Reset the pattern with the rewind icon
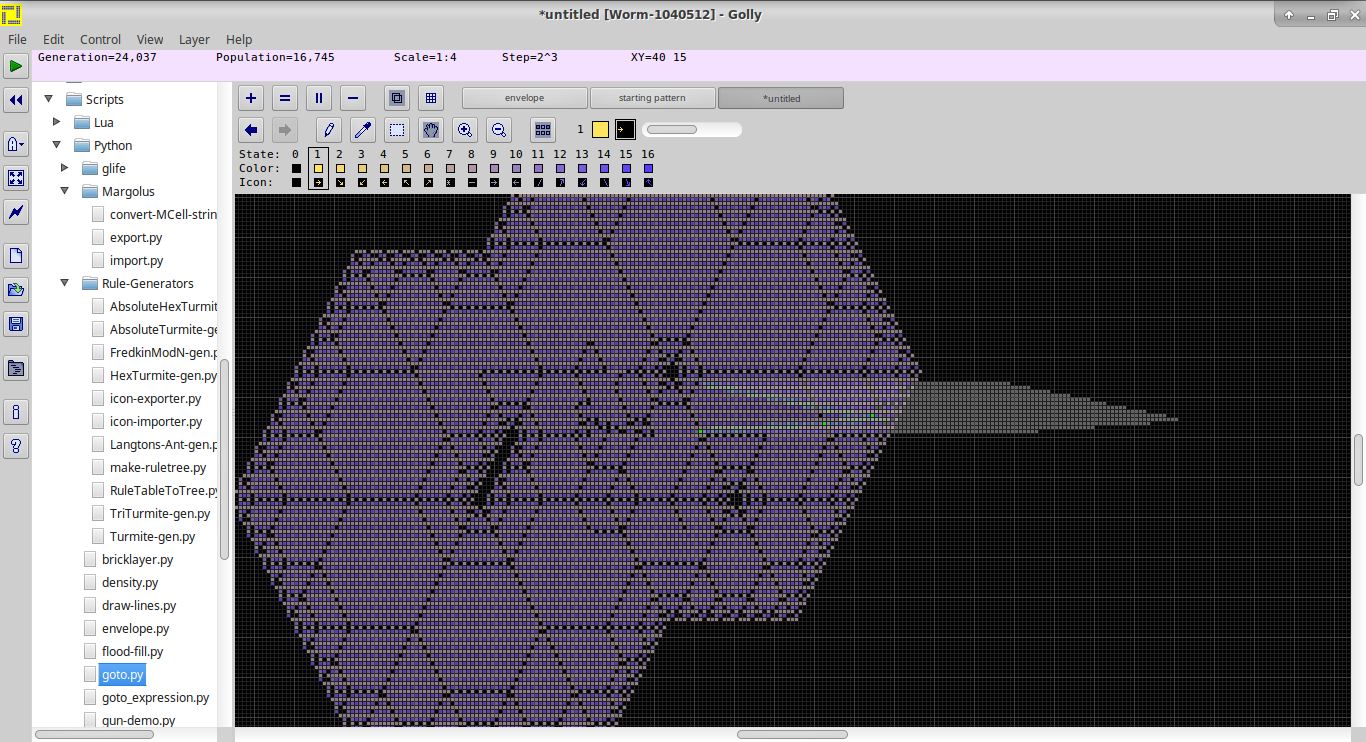1366x742 pixels. [x=16, y=100]
